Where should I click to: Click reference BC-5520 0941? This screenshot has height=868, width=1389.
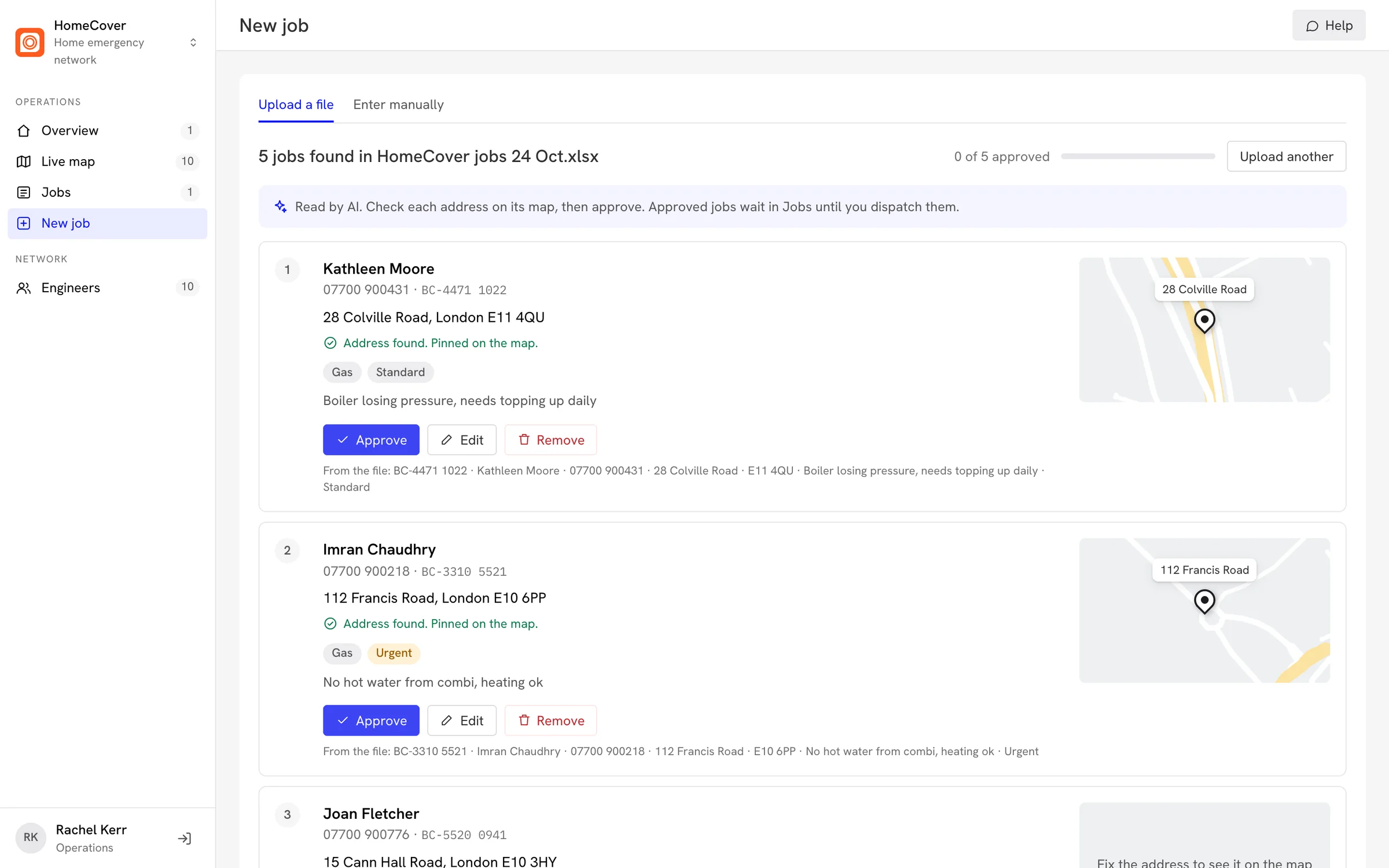tap(464, 835)
